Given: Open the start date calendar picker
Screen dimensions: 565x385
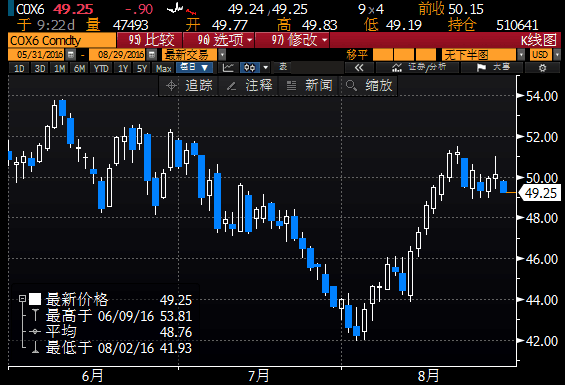Looking at the screenshot, I should pyautogui.click(x=71, y=55).
